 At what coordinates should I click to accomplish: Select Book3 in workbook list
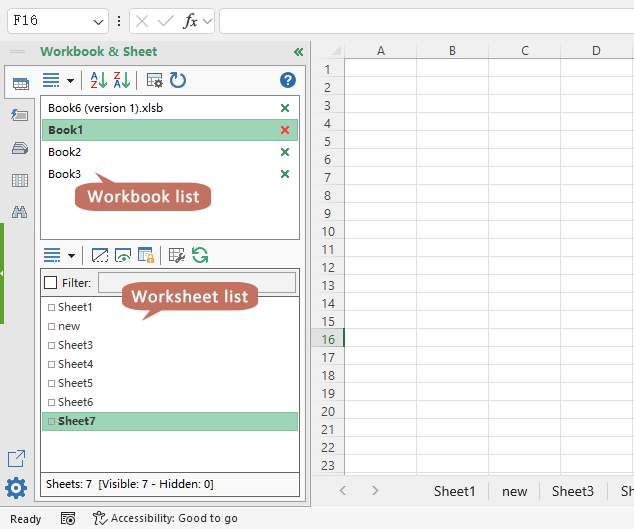coord(170,174)
